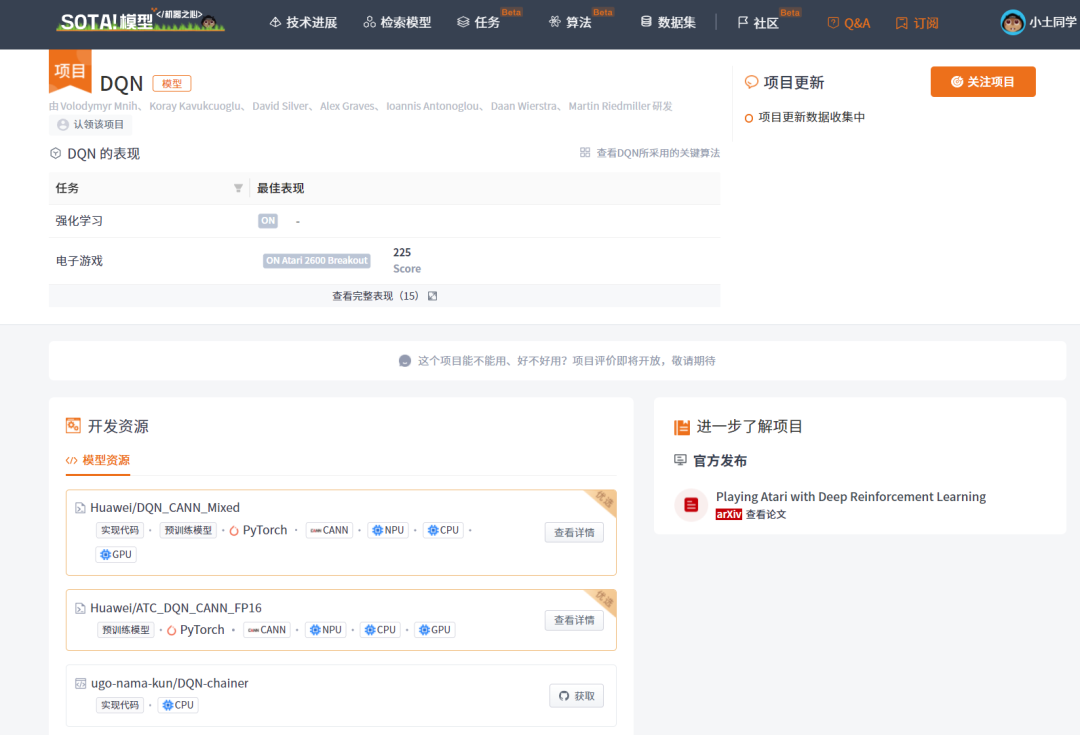
Task: Click the 项目更新 speech bubble icon
Action: pos(751,83)
